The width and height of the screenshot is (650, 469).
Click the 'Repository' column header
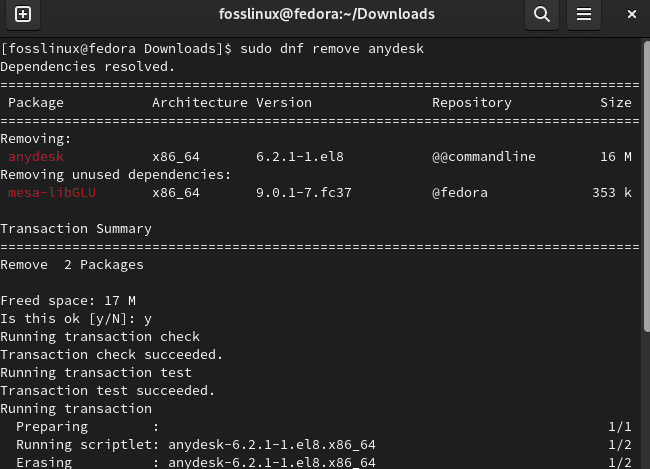click(x=472, y=103)
